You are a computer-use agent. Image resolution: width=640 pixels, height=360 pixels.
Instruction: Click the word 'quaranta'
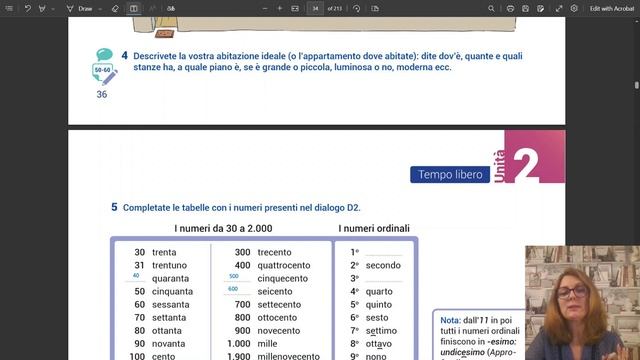coord(171,279)
